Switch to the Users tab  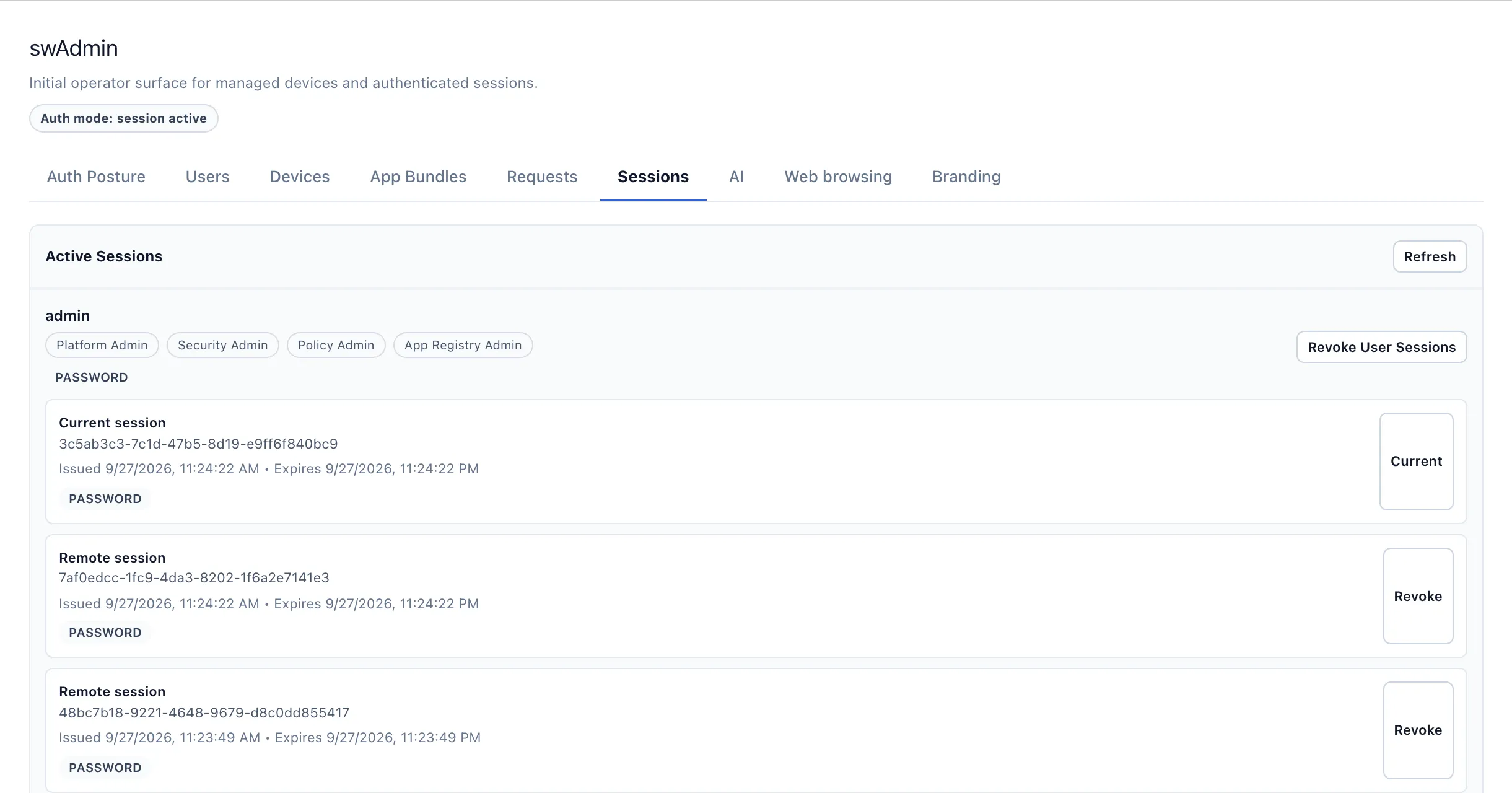208,177
